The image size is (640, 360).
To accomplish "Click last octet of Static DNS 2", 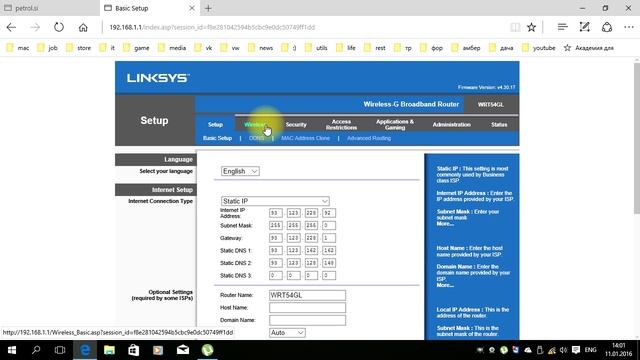I will point(329,263).
